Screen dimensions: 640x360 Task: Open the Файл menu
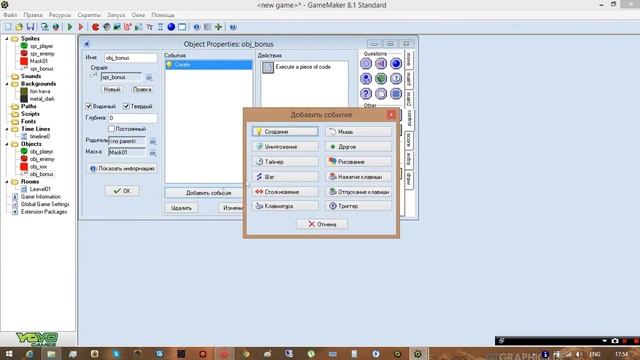(x=10, y=15)
